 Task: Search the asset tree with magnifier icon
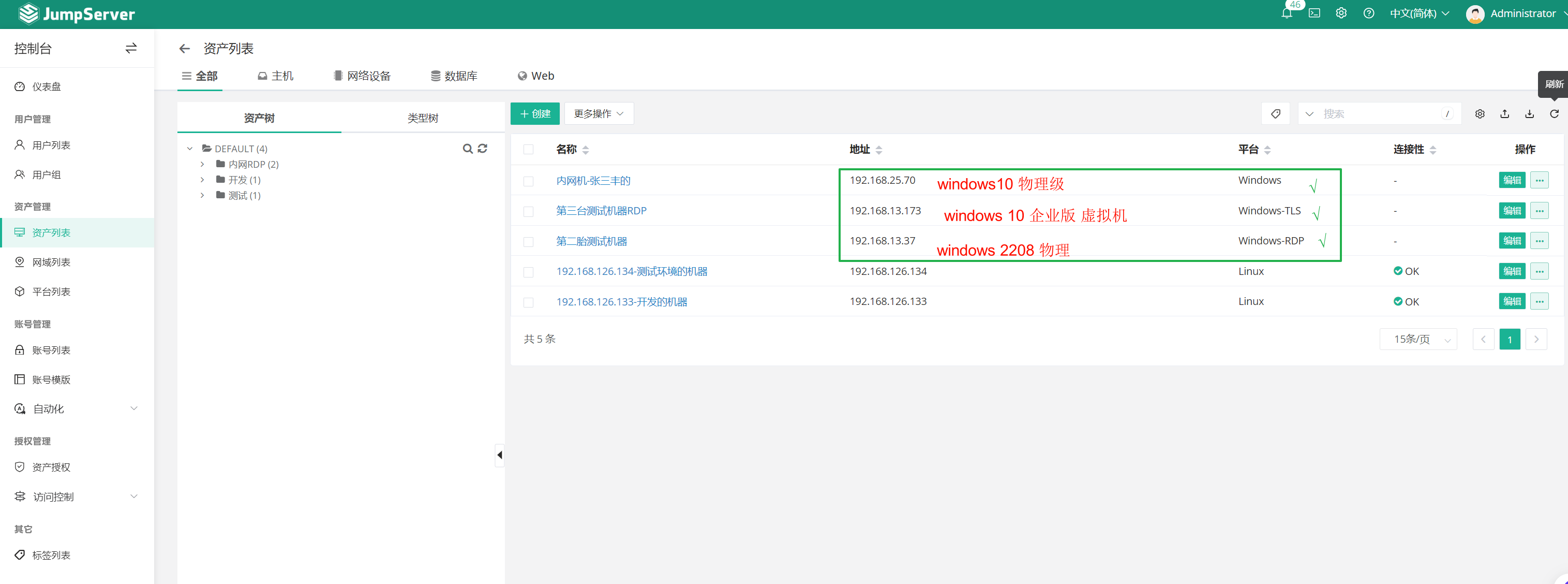coord(467,149)
